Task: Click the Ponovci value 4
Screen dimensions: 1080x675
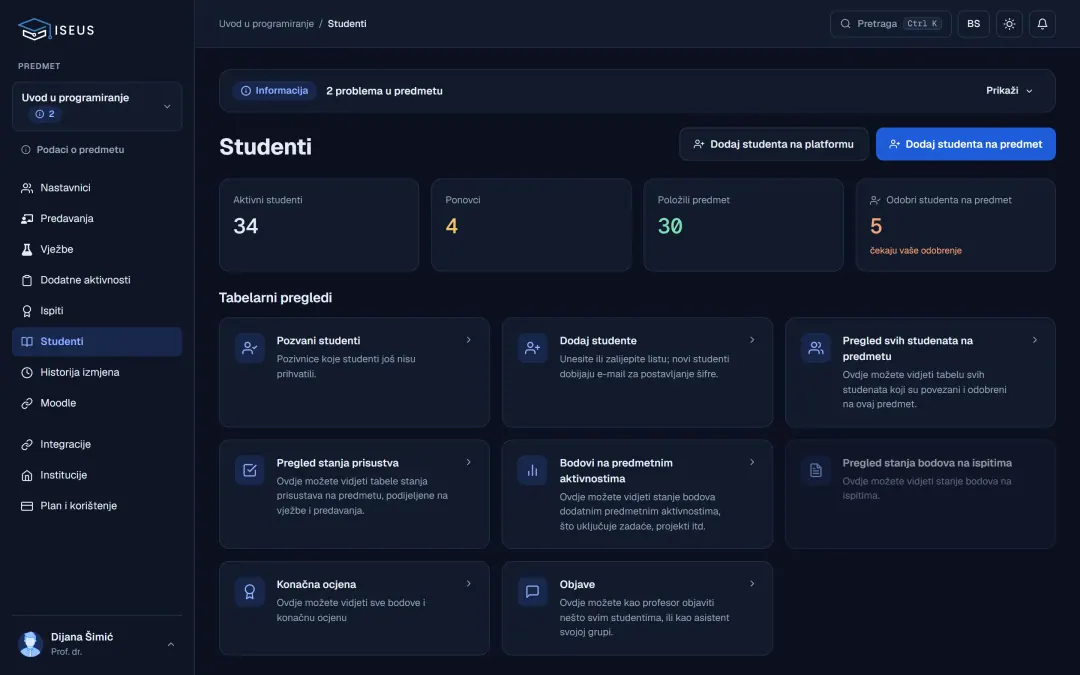Action: tap(452, 226)
